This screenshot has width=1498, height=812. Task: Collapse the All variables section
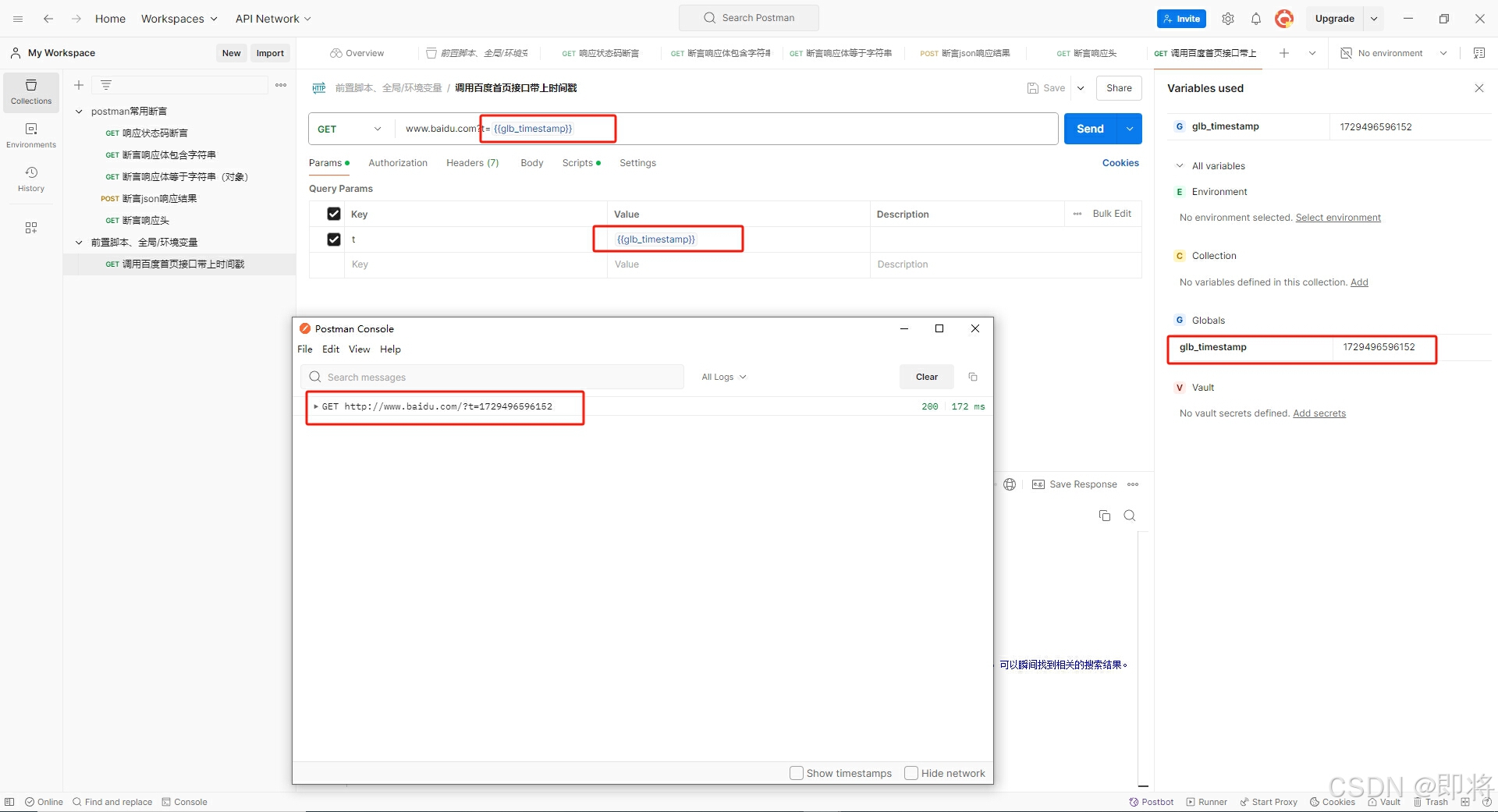pos(1180,166)
